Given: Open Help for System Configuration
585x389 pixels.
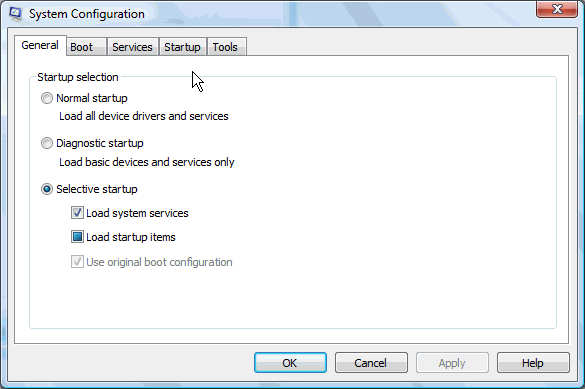Looking at the screenshot, I should pyautogui.click(x=533, y=363).
